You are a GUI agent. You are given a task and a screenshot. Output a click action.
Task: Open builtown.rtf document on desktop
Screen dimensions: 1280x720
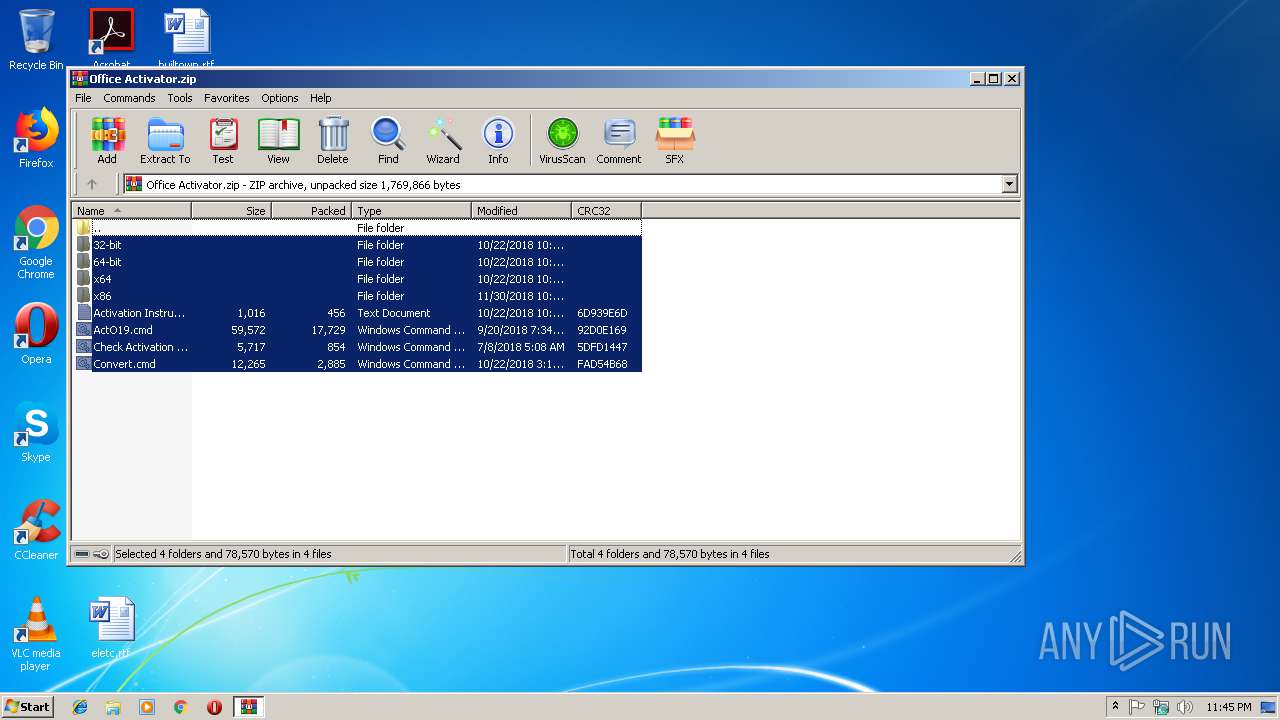pyautogui.click(x=186, y=38)
